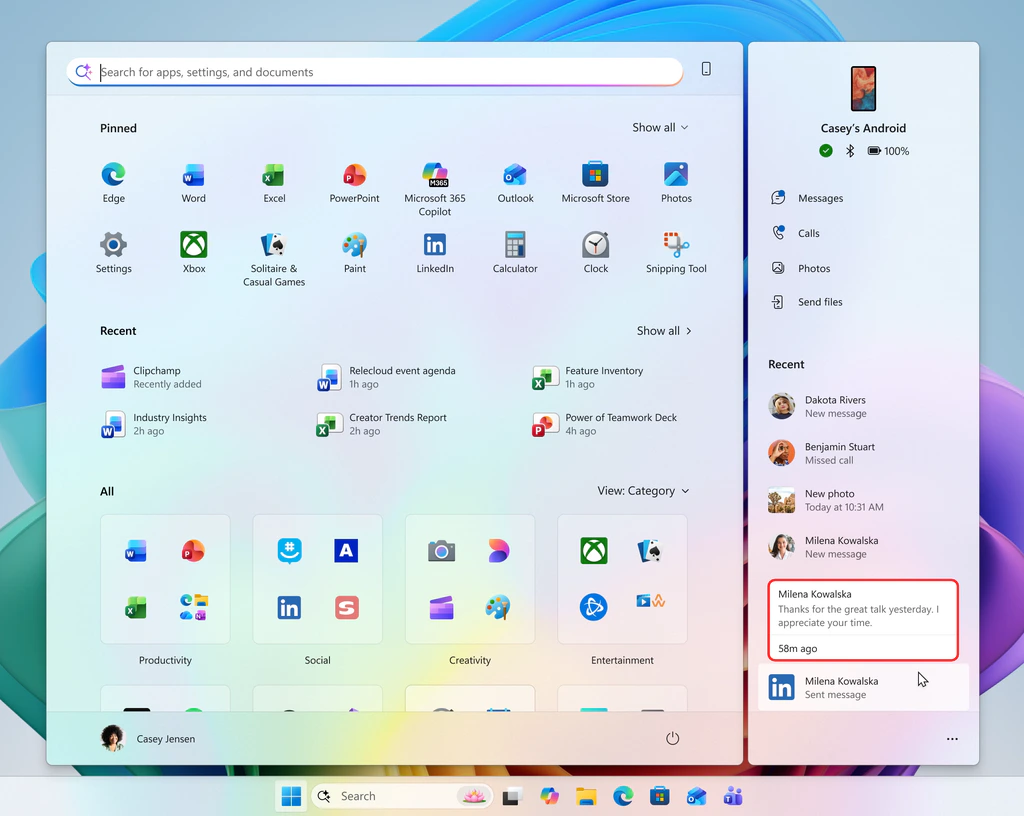Open LinkedIn in the Social group

[289, 608]
